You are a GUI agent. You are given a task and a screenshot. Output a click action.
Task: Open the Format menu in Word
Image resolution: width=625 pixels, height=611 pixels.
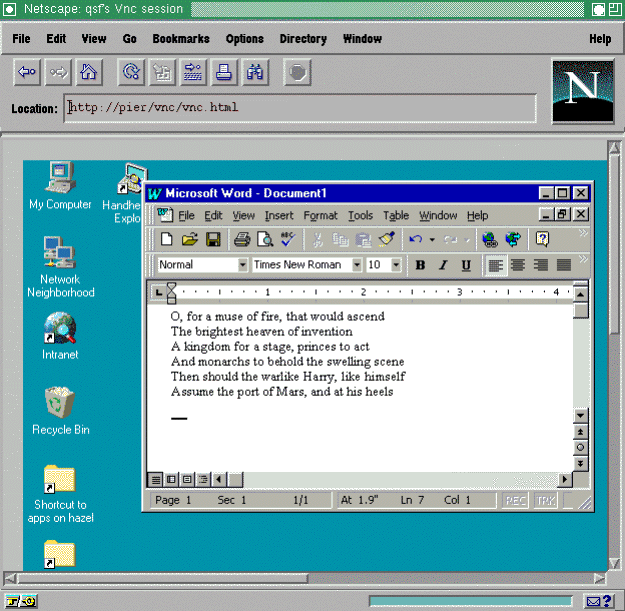pyautogui.click(x=320, y=215)
